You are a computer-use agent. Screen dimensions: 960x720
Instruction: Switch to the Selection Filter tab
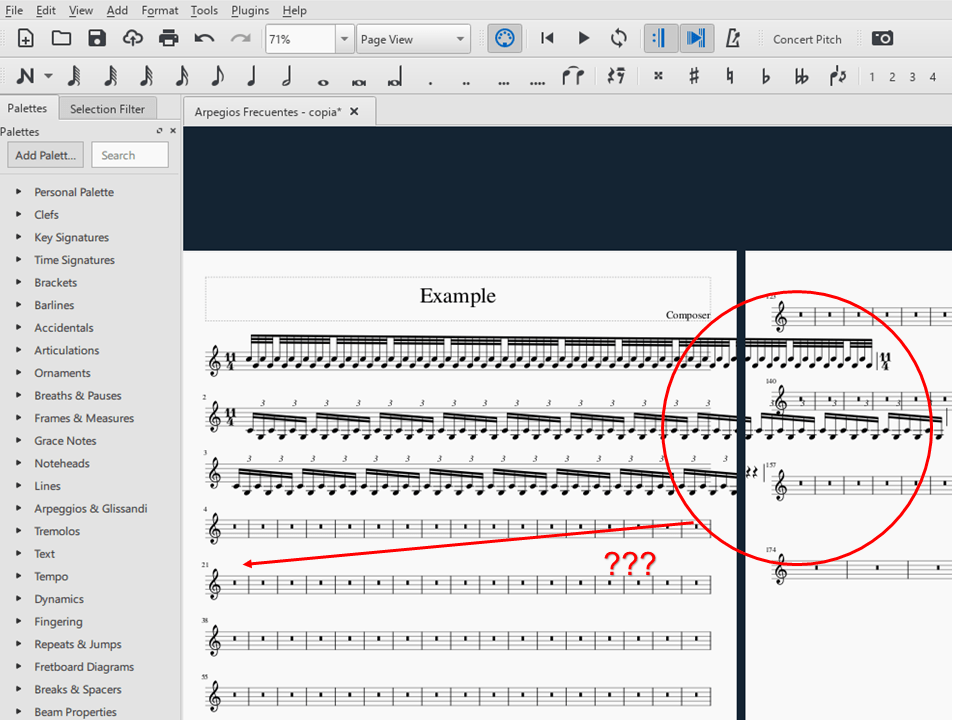click(x=107, y=108)
